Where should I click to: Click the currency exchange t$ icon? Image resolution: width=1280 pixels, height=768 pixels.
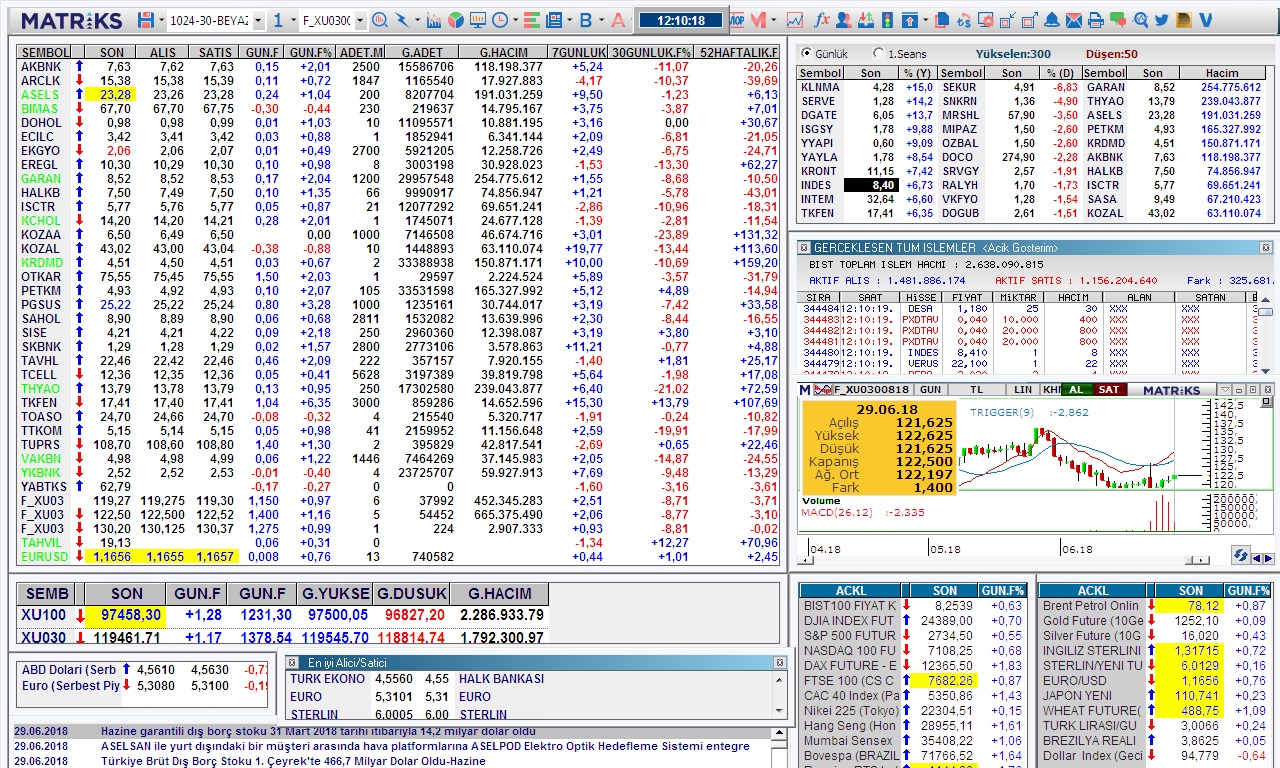[964, 20]
